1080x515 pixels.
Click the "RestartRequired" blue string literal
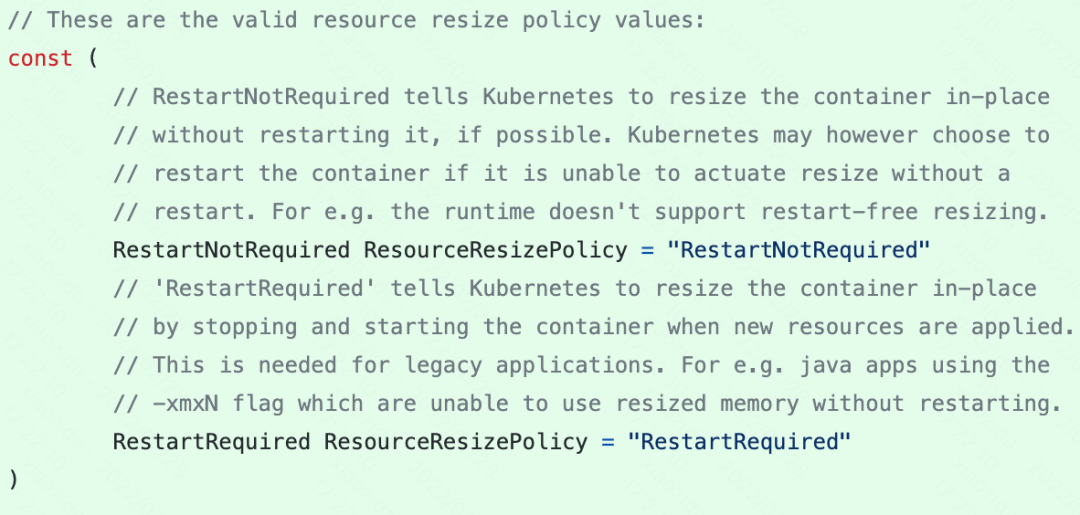point(738,441)
